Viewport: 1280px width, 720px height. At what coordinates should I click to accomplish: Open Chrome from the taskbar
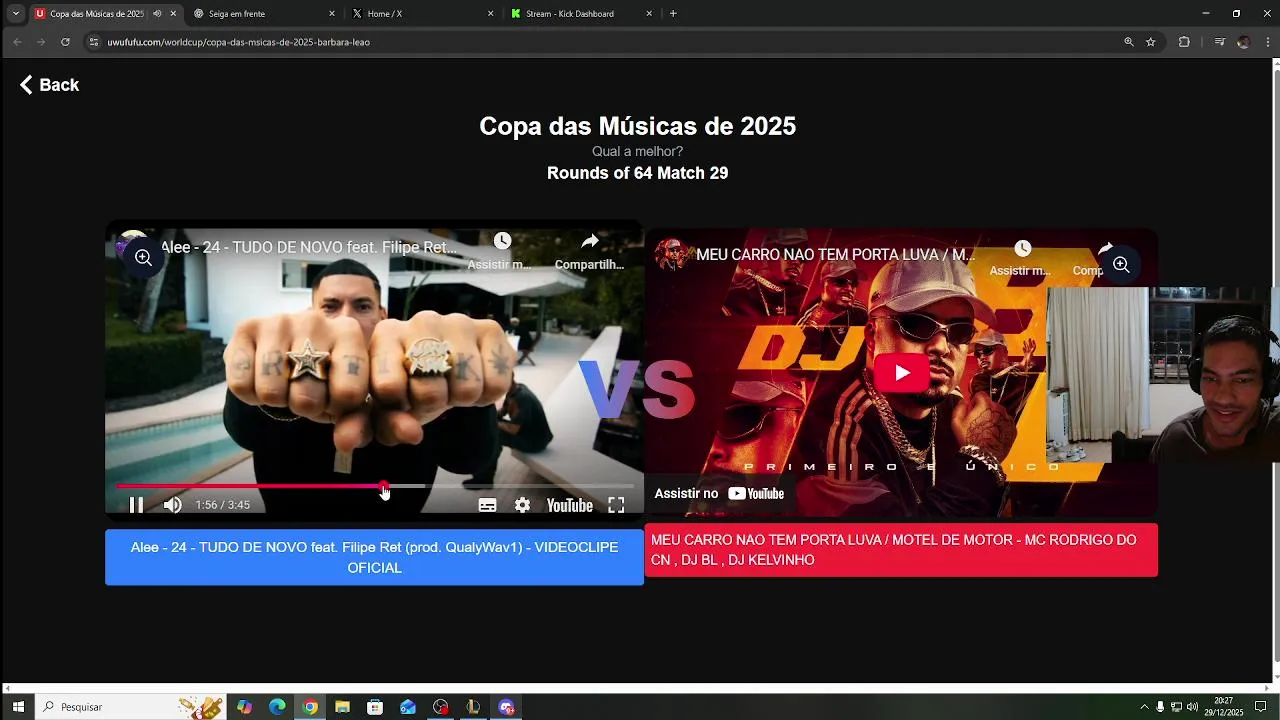pos(310,707)
